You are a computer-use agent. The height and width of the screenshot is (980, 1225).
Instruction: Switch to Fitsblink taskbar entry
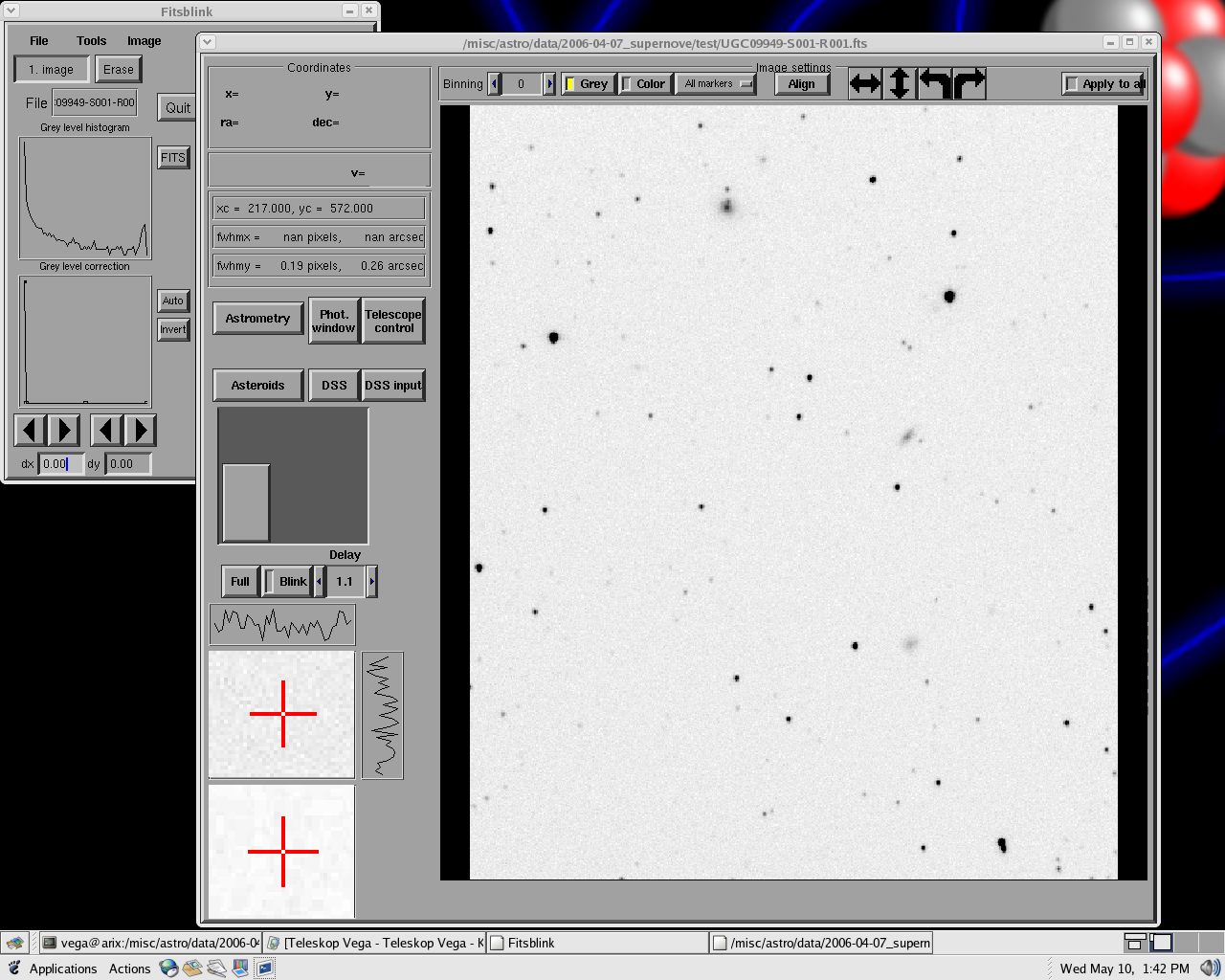coord(598,943)
